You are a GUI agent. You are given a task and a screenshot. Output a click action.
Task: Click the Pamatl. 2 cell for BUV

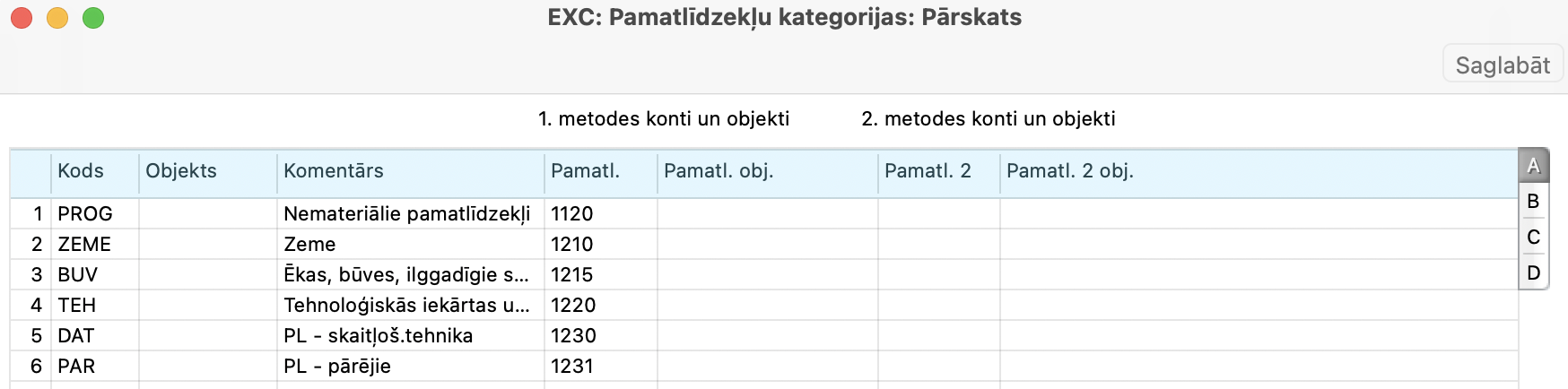point(938,275)
